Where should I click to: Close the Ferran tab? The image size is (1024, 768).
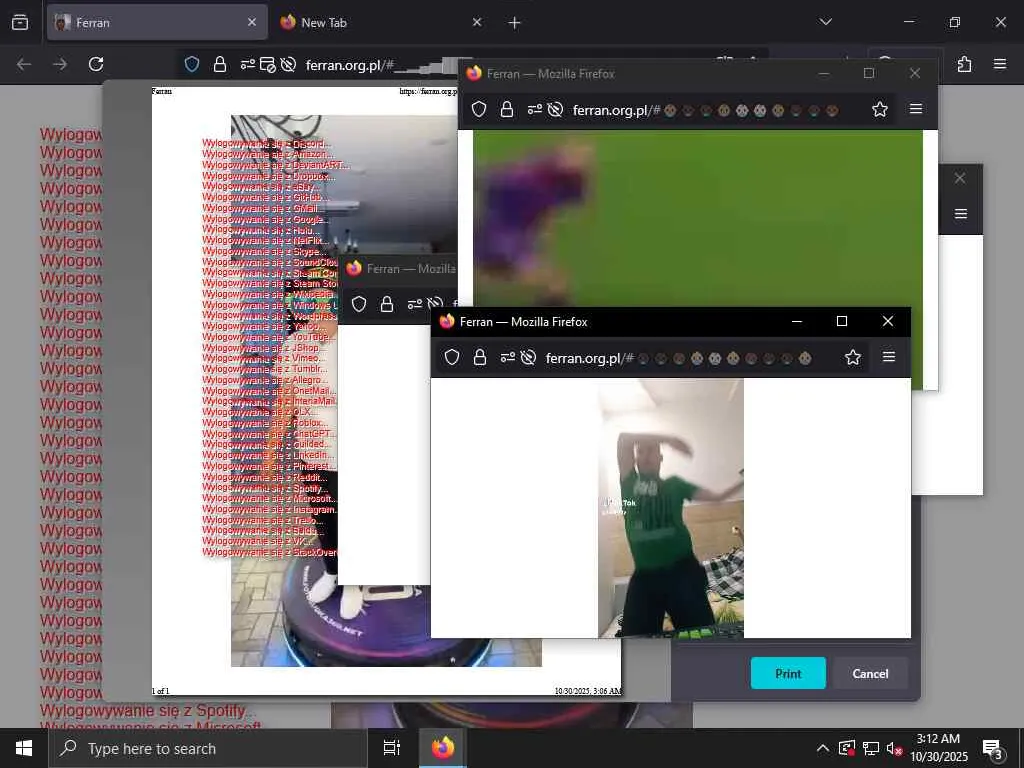pos(252,22)
